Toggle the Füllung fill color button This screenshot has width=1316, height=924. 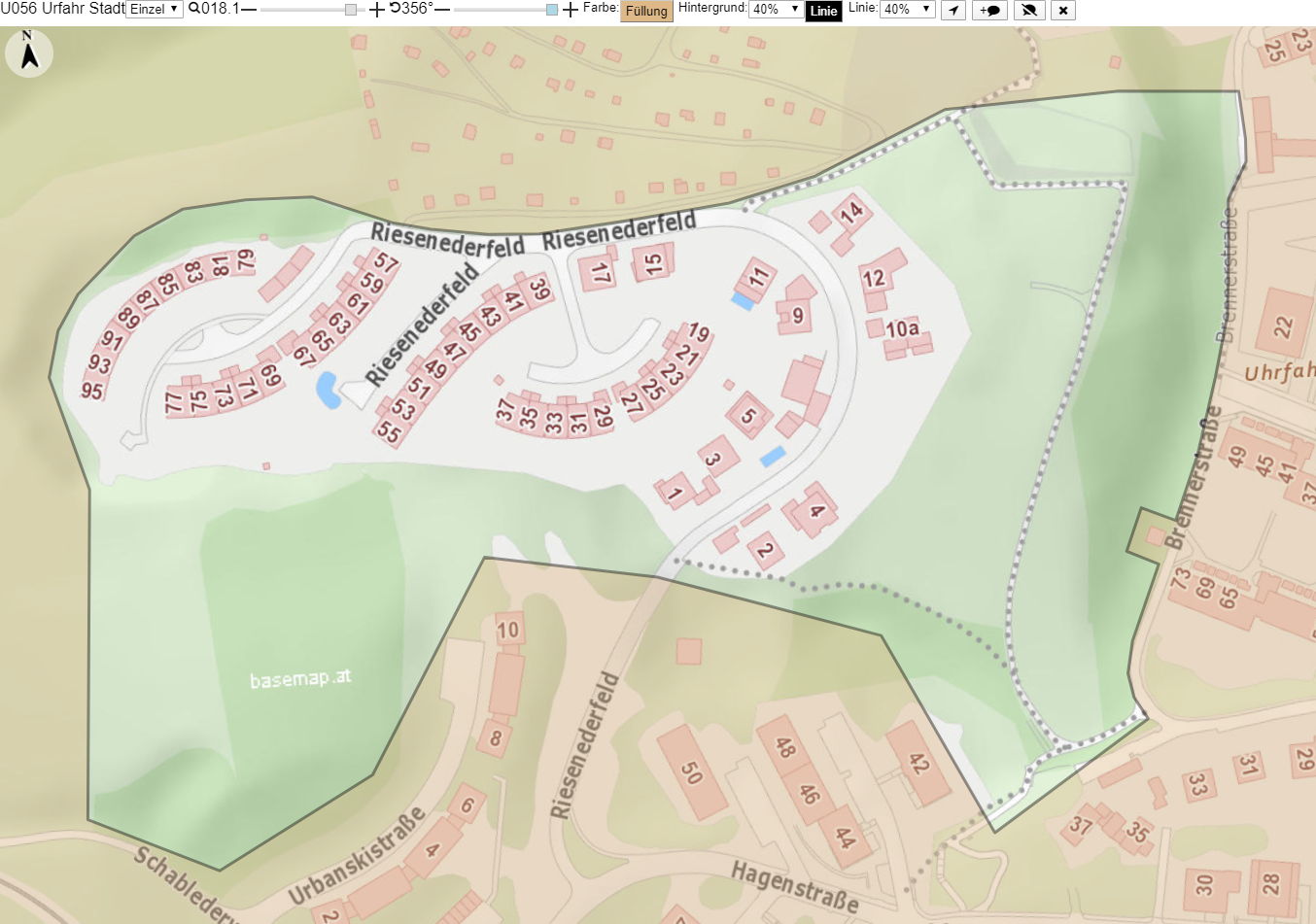(x=646, y=11)
